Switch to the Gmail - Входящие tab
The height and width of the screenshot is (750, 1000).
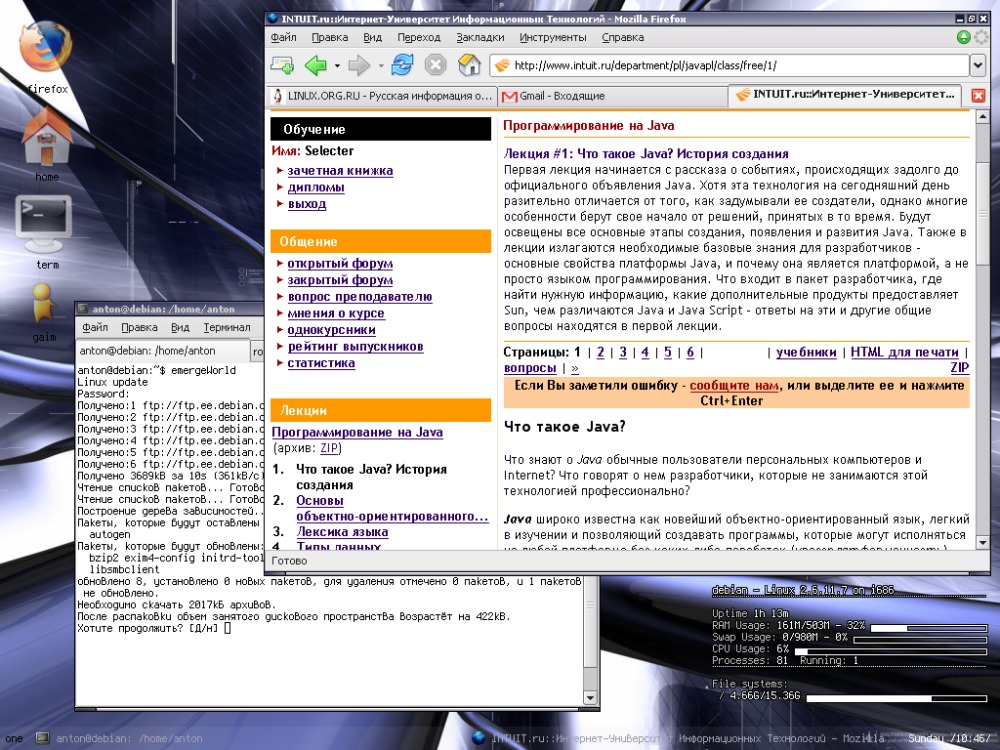[612, 96]
